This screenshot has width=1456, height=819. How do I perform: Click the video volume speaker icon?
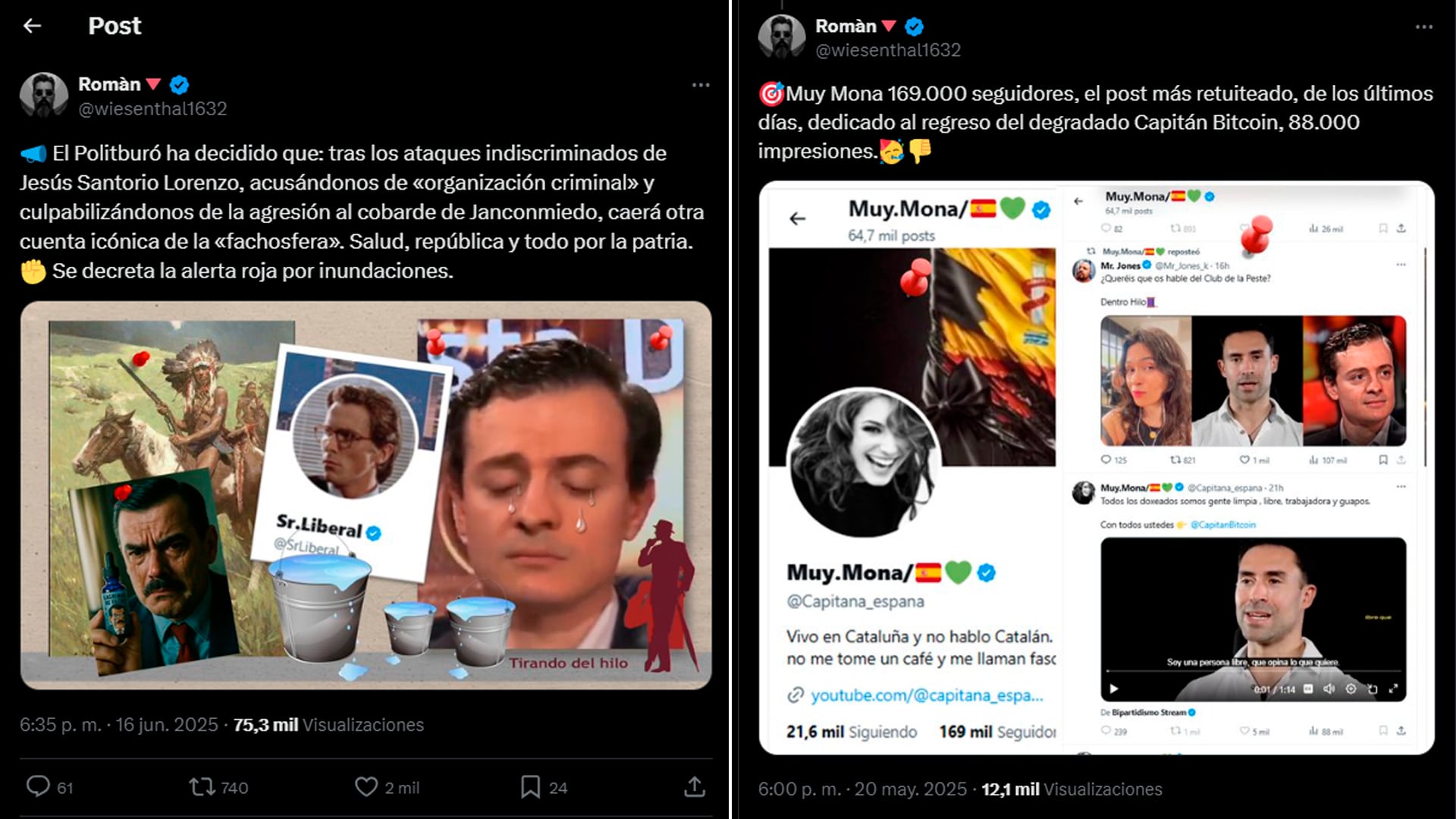(x=1329, y=689)
